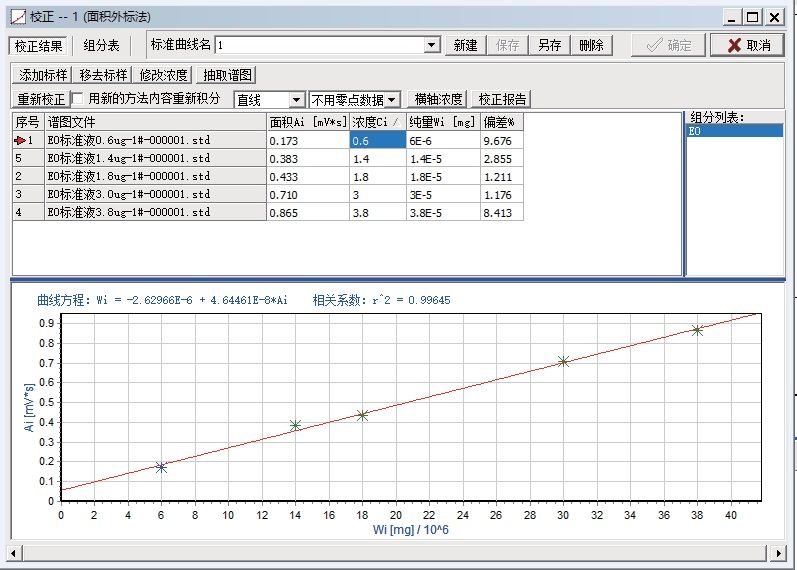
Task: Click the 新建 button
Action: coord(465,45)
